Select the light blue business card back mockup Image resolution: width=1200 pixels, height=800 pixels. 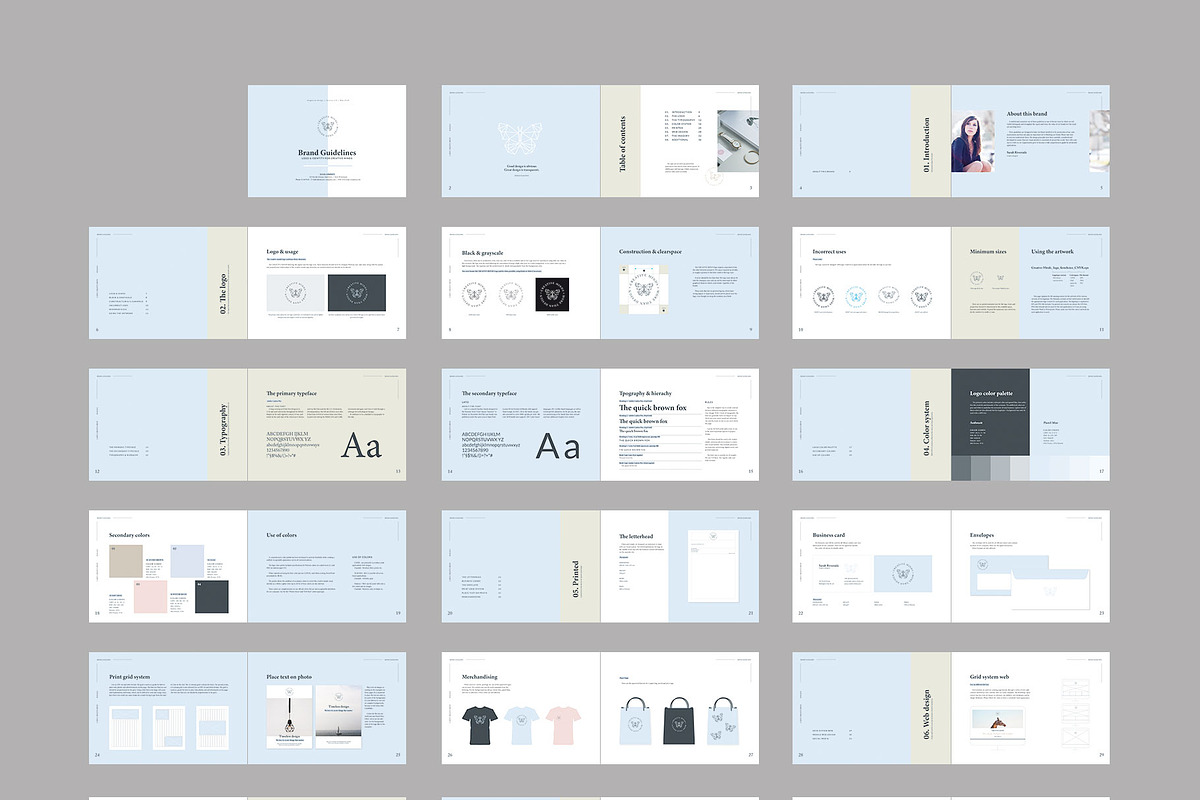point(902,573)
